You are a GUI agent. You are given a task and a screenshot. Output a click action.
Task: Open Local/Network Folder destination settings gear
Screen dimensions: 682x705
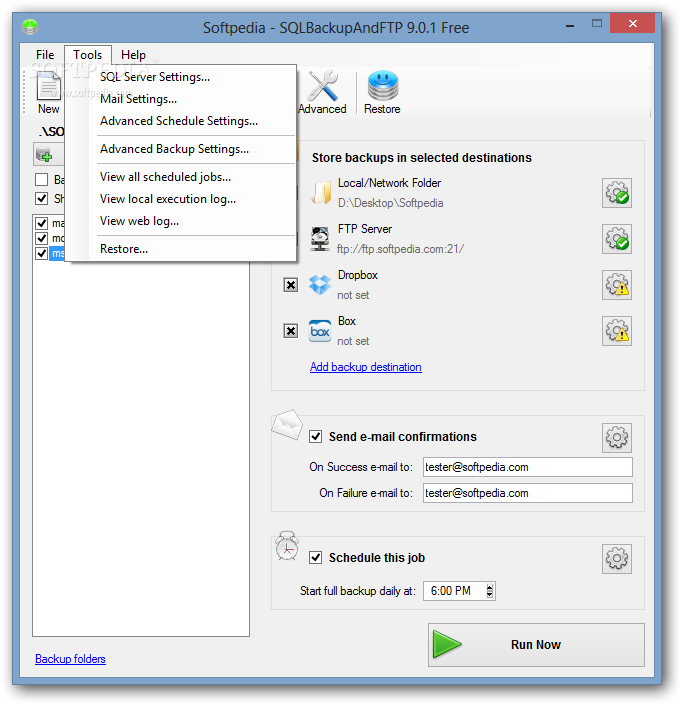pyautogui.click(x=617, y=193)
